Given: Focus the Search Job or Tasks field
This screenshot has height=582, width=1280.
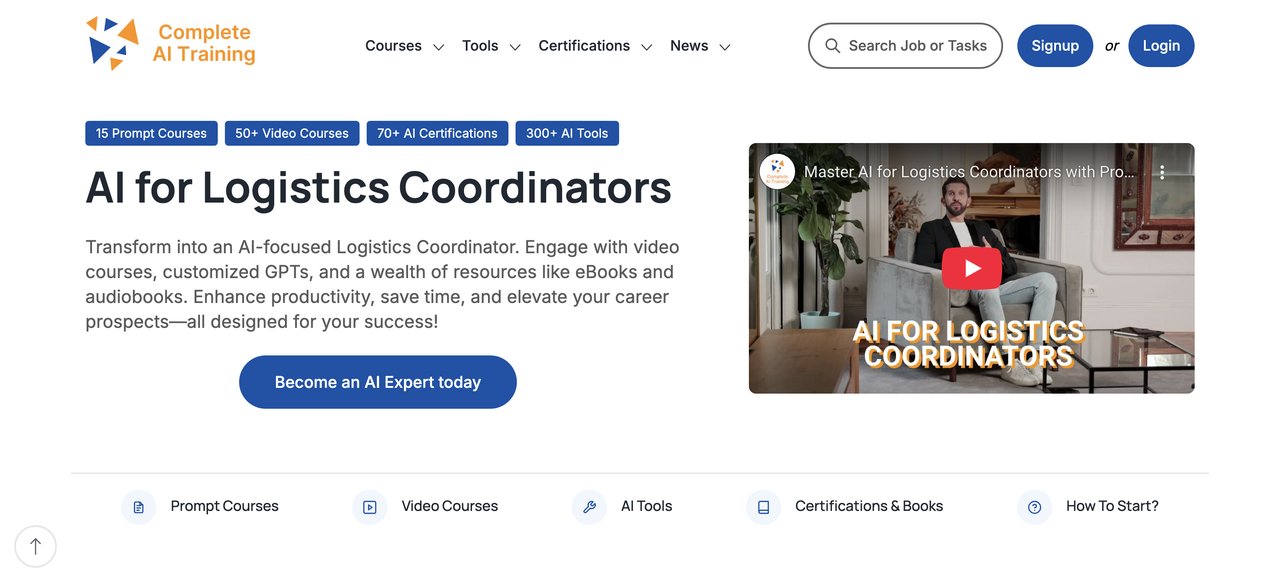Looking at the screenshot, I should (x=917, y=46).
